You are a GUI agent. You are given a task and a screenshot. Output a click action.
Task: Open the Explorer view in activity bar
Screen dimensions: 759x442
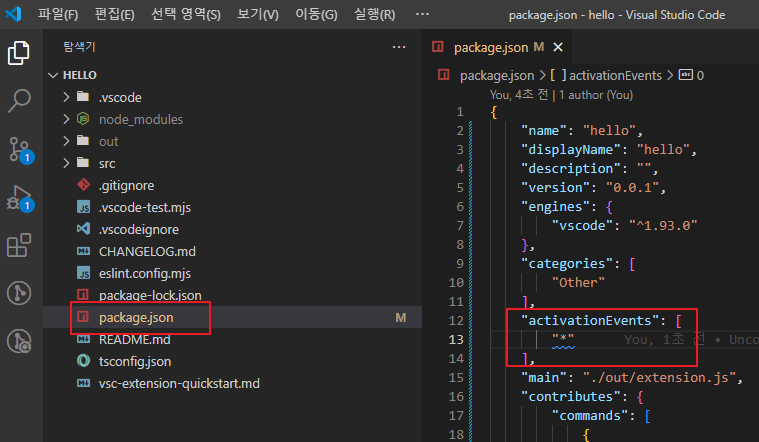pyautogui.click(x=19, y=53)
